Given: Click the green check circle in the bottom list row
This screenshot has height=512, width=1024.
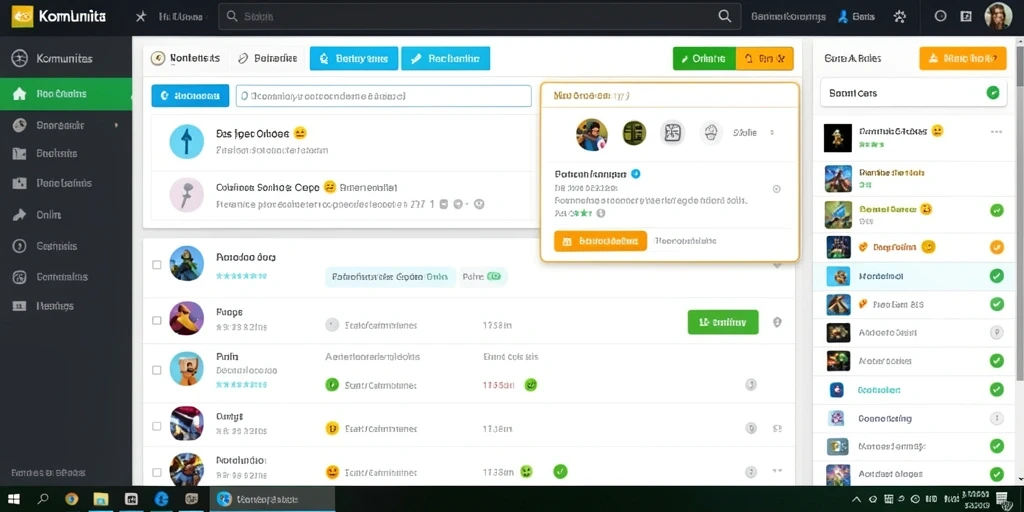Looking at the screenshot, I should tap(560, 471).
